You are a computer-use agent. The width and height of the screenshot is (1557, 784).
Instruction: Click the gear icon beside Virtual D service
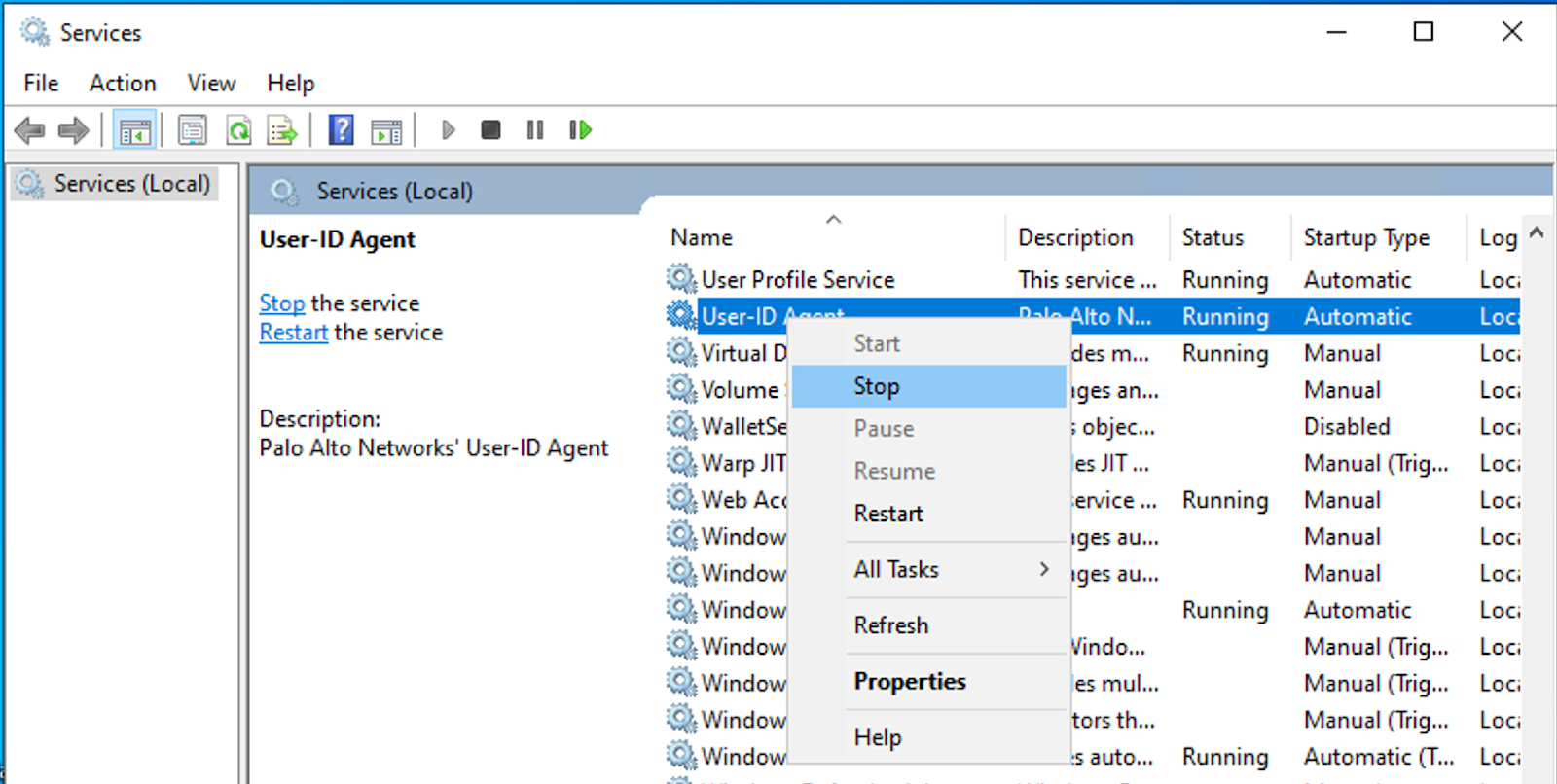[681, 352]
